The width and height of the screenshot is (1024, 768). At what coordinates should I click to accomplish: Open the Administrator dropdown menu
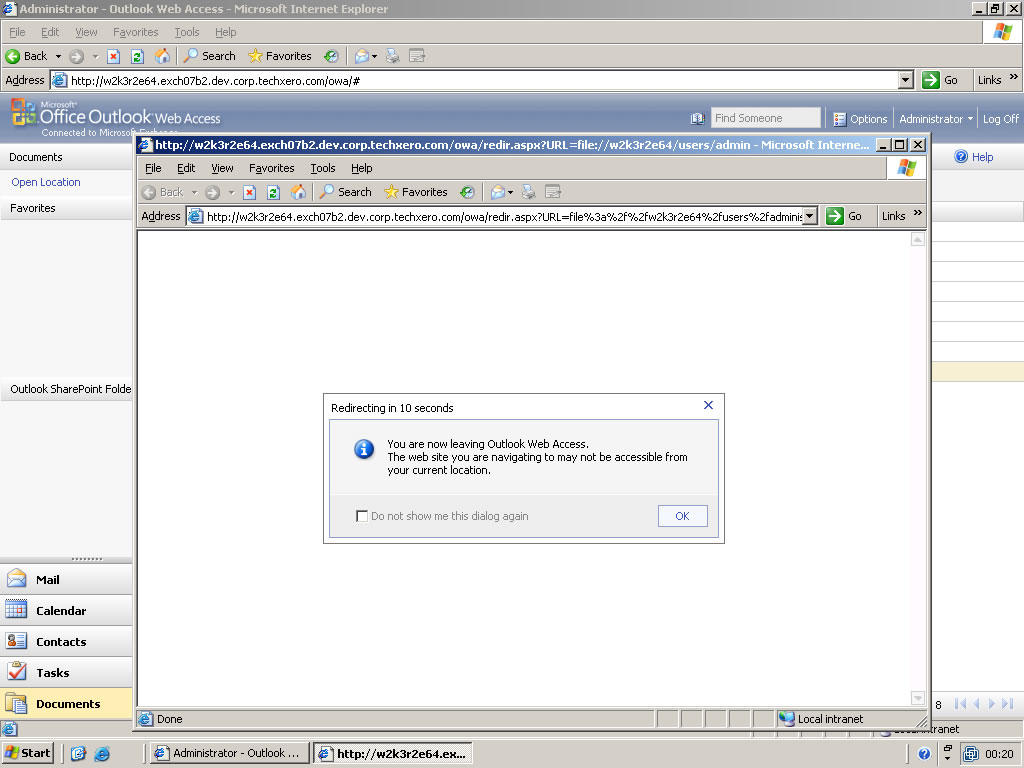[936, 119]
